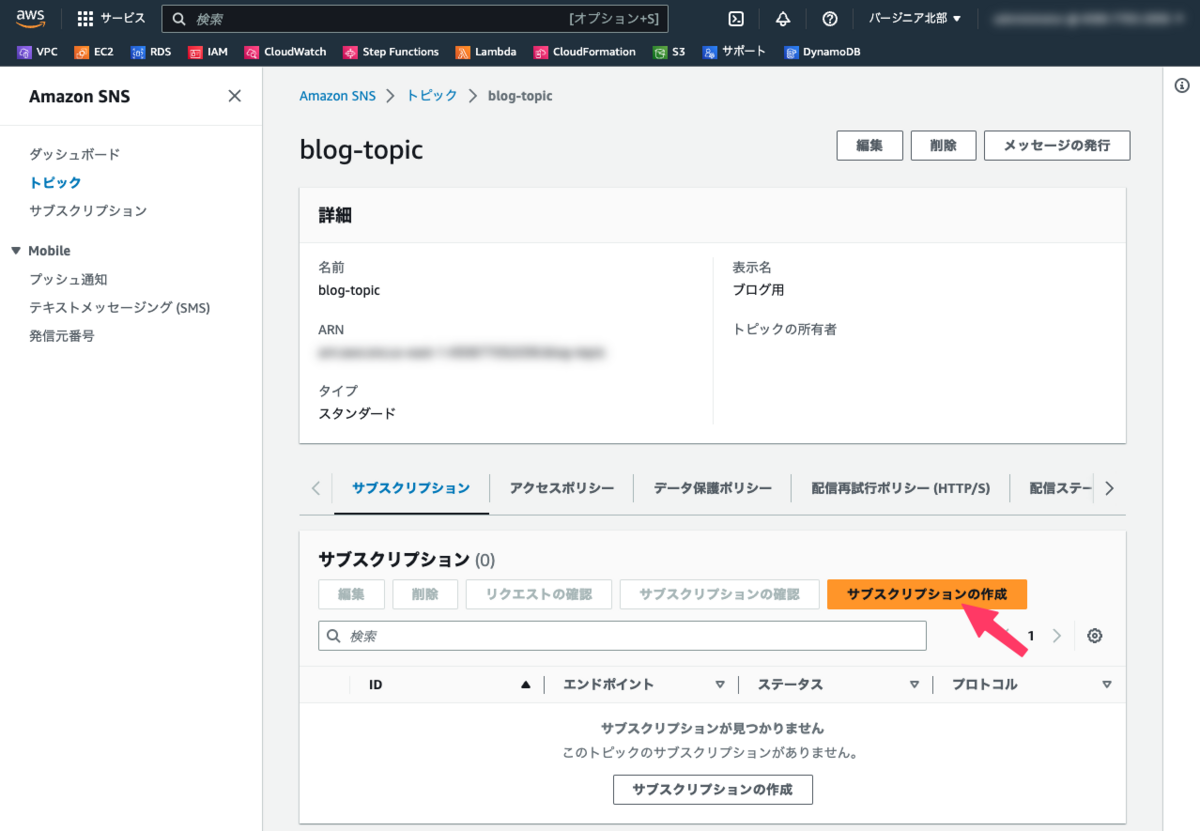Go to Amazon SNS breadcrumb link

pos(338,96)
